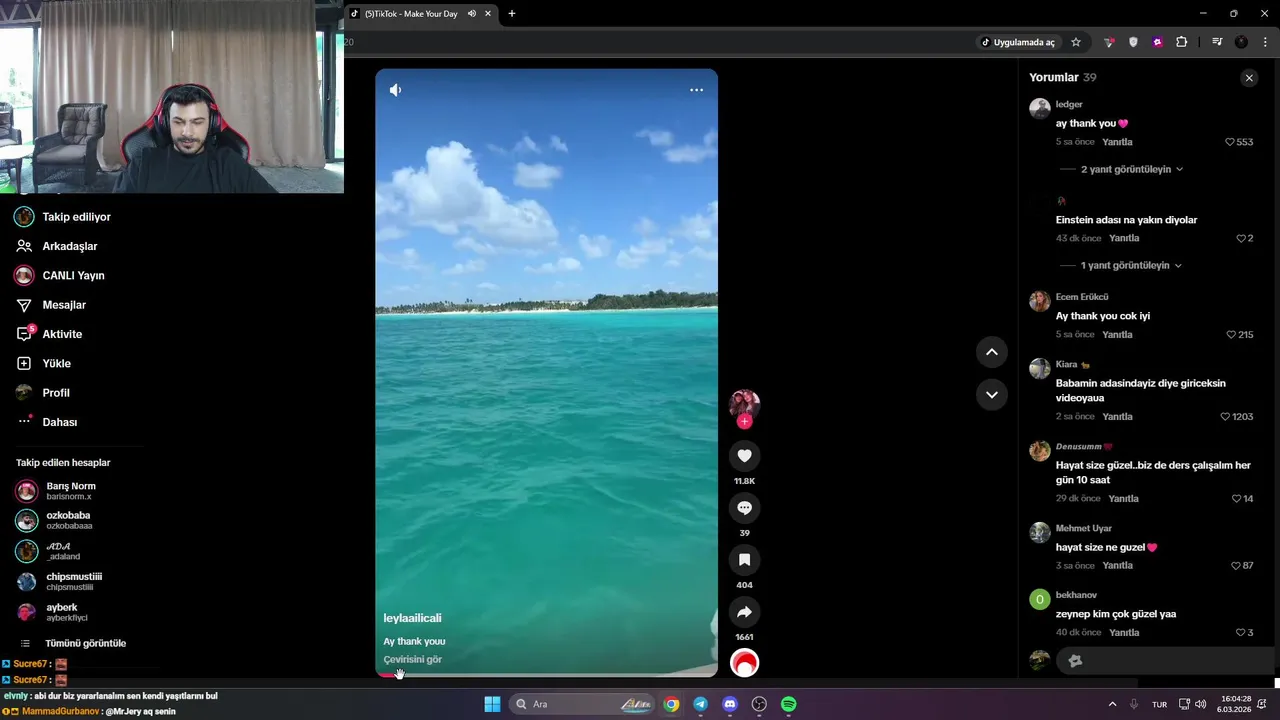
Task: Bookmark this page with the star icon
Action: [1076, 42]
